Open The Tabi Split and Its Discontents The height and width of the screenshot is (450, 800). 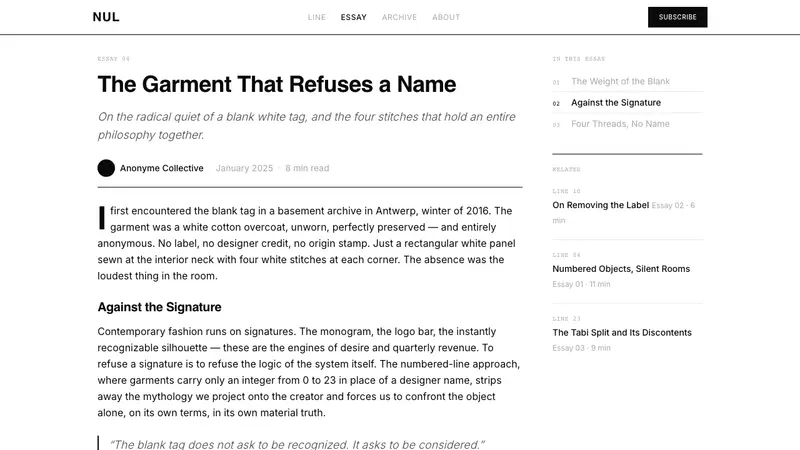click(x=622, y=333)
